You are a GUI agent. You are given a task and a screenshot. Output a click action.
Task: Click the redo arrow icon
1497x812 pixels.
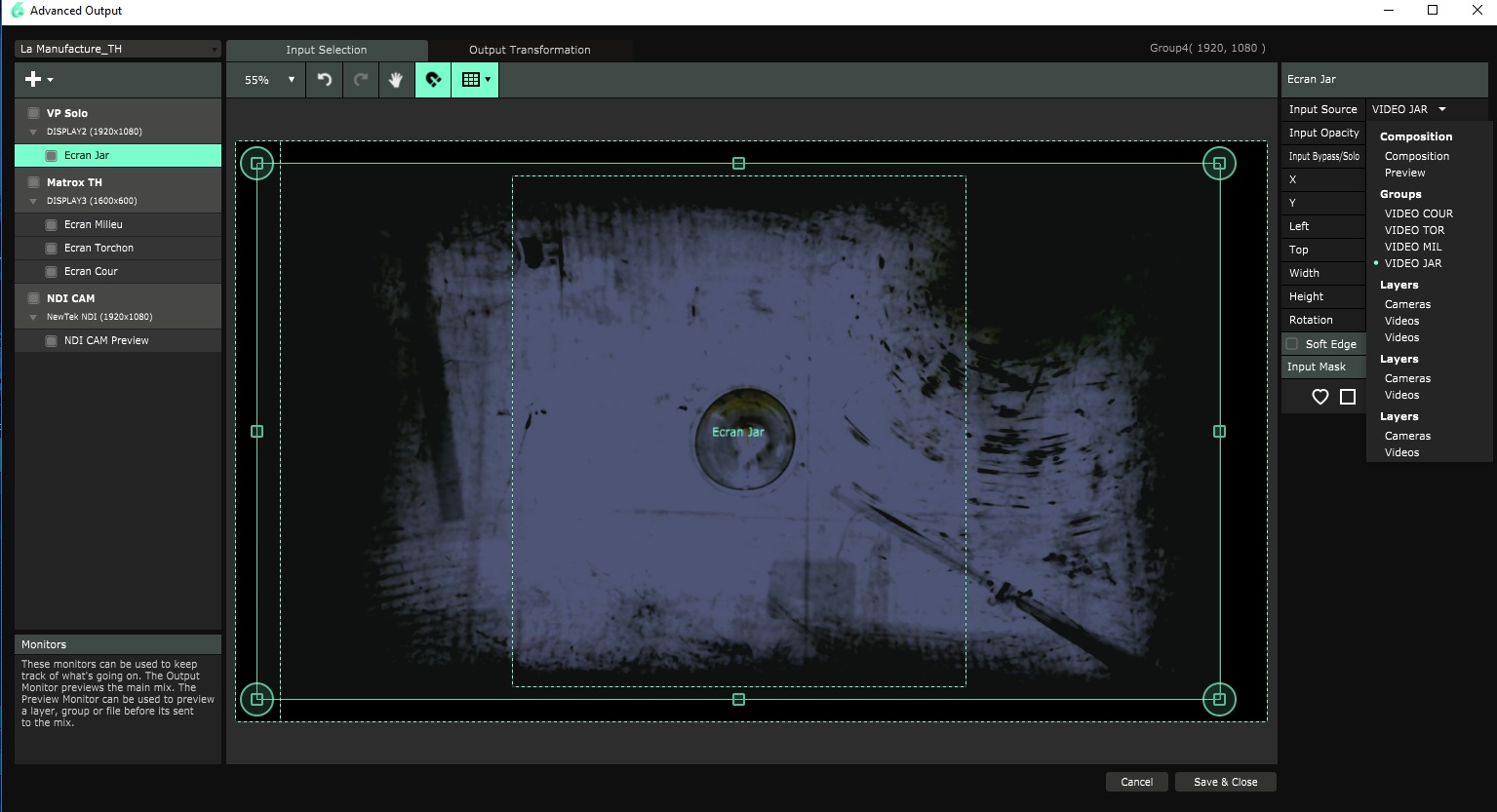pyautogui.click(x=361, y=80)
